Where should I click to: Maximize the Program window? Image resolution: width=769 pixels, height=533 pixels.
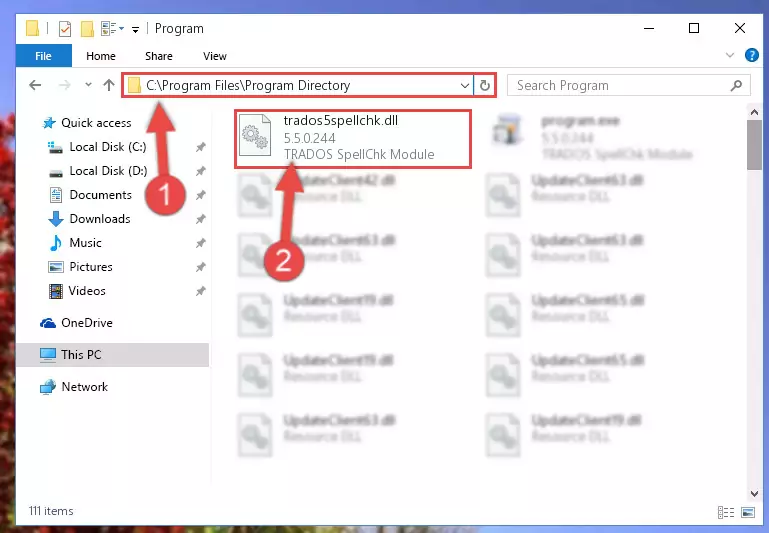click(694, 28)
